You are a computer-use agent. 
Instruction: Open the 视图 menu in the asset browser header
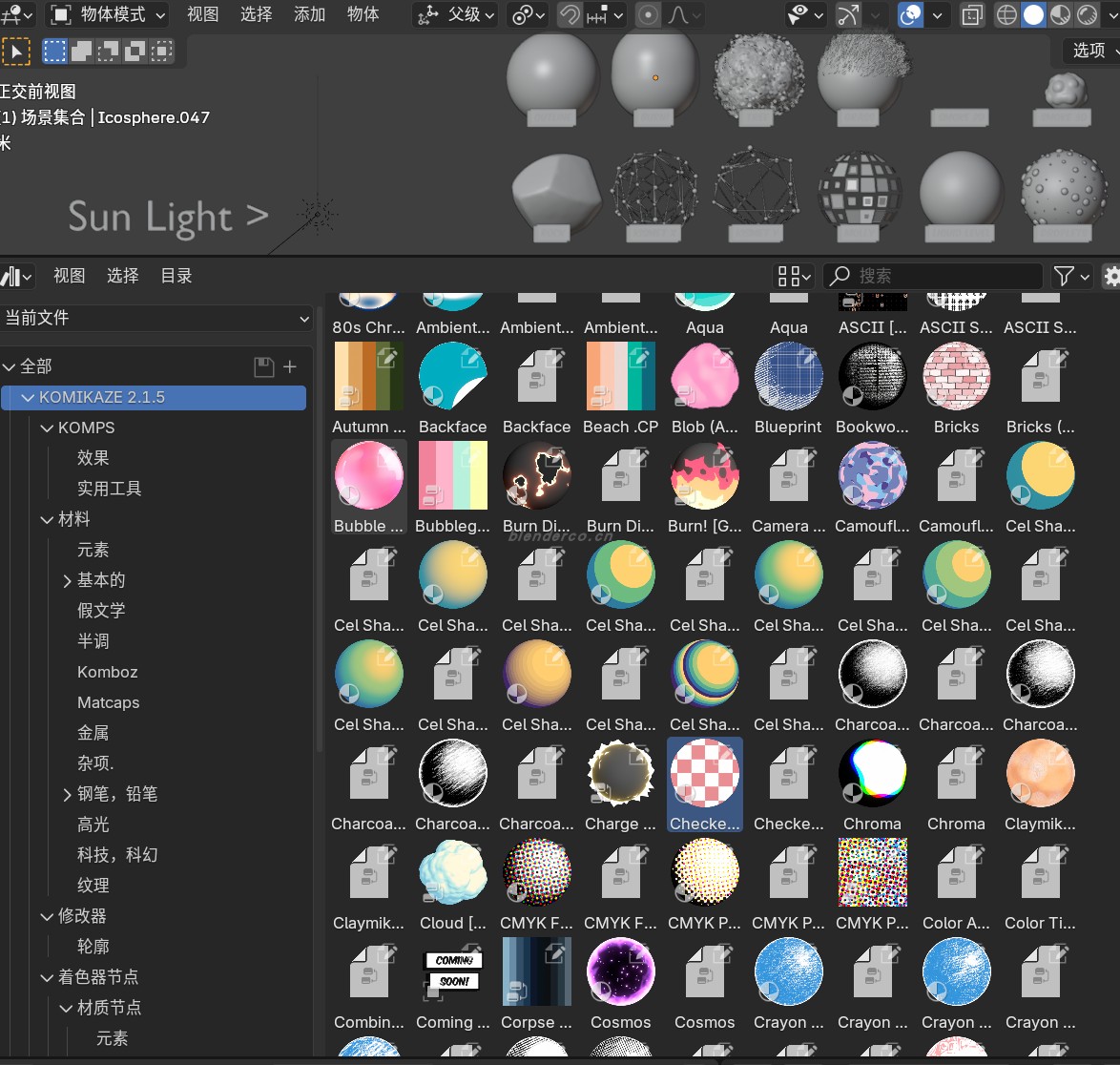pyautogui.click(x=70, y=276)
